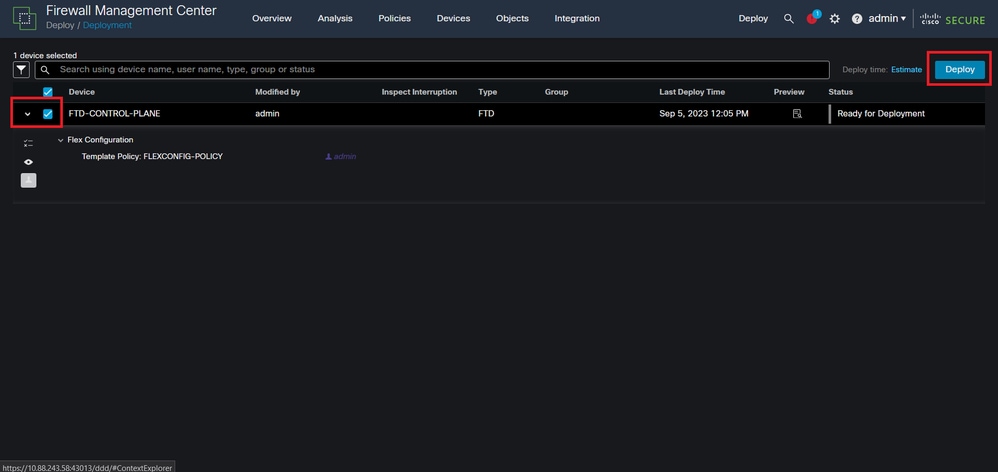Open the Overview menu
Screen dimensions: 998x472
tap(272, 18)
